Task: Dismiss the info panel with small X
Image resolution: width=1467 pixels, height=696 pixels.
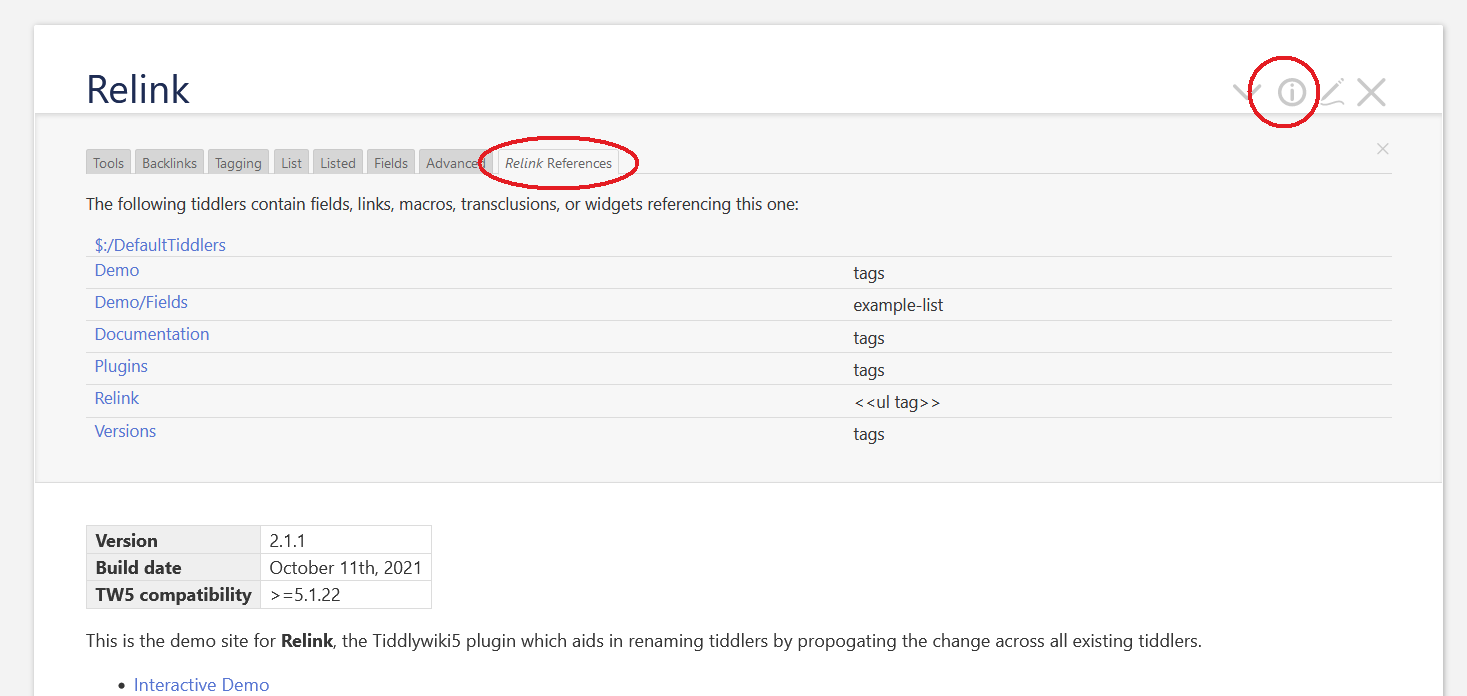Action: [x=1383, y=149]
